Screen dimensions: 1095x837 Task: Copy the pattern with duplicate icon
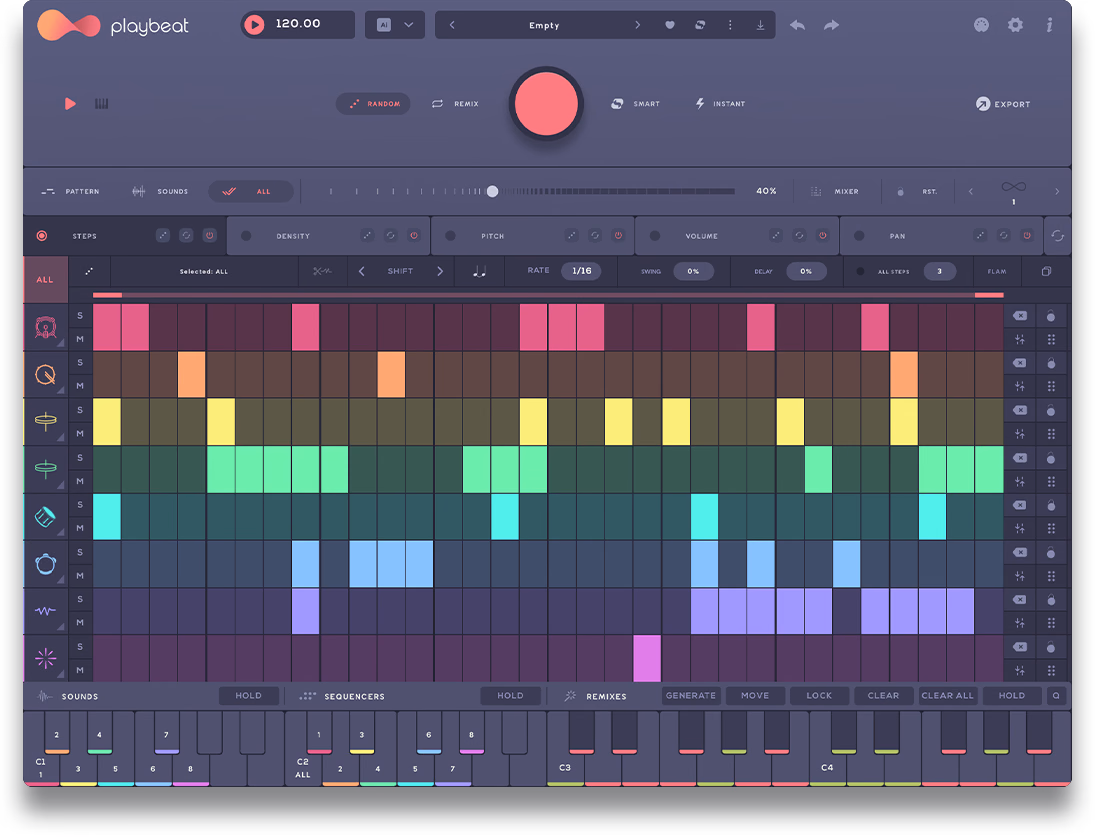1046,271
